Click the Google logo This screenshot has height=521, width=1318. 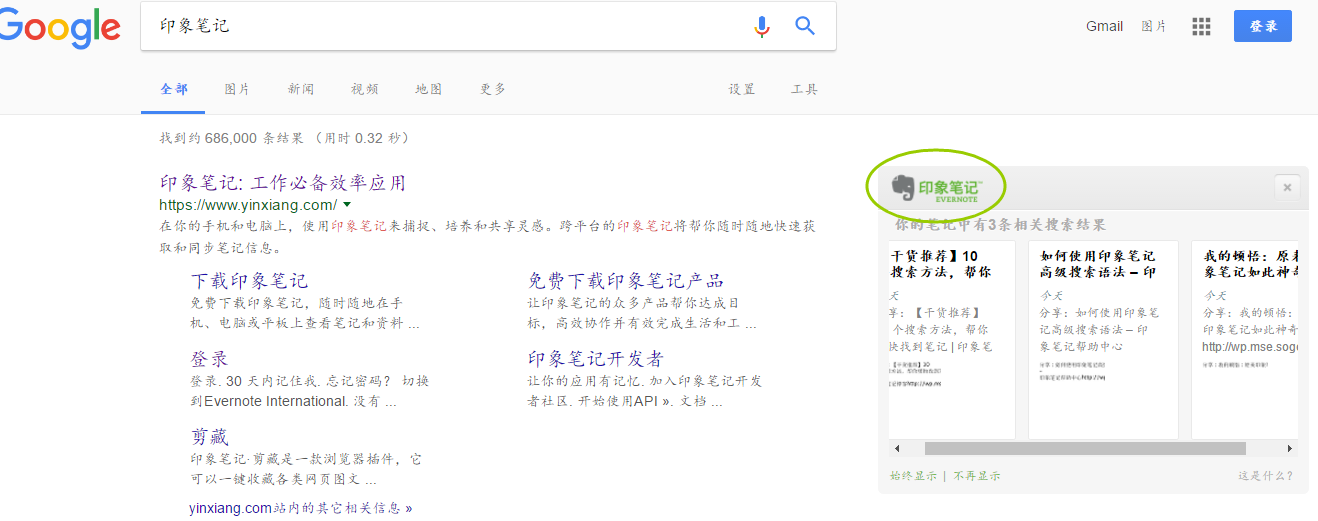pos(60,27)
